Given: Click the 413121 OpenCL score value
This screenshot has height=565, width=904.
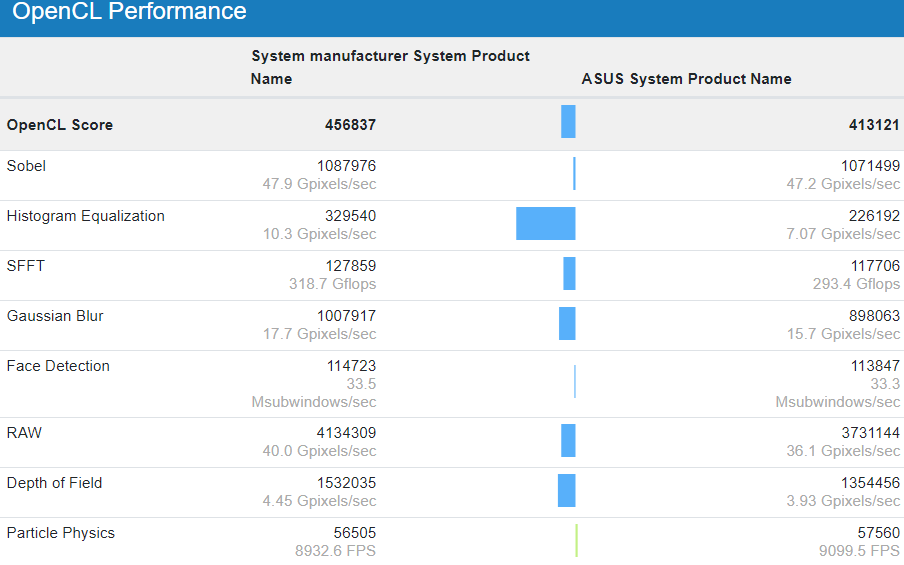Looking at the screenshot, I should click(x=874, y=125).
